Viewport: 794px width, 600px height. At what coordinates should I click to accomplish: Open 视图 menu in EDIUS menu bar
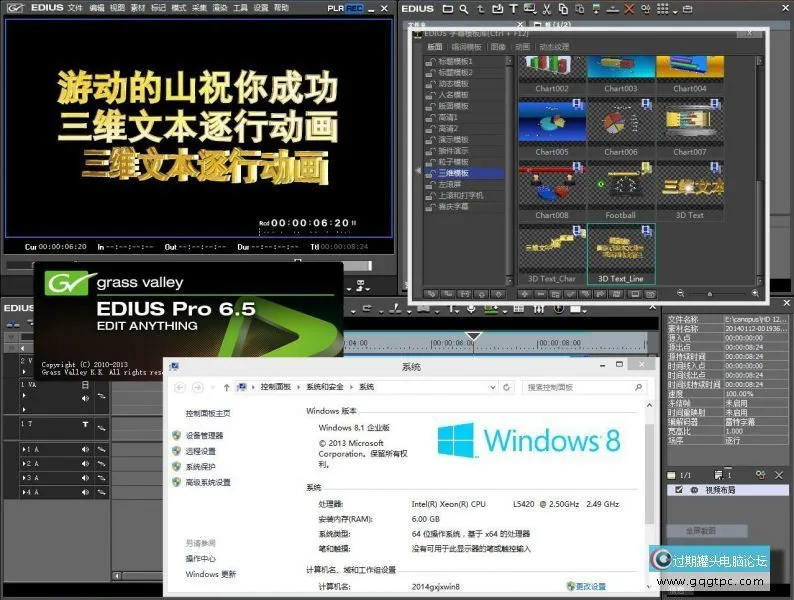click(x=117, y=8)
